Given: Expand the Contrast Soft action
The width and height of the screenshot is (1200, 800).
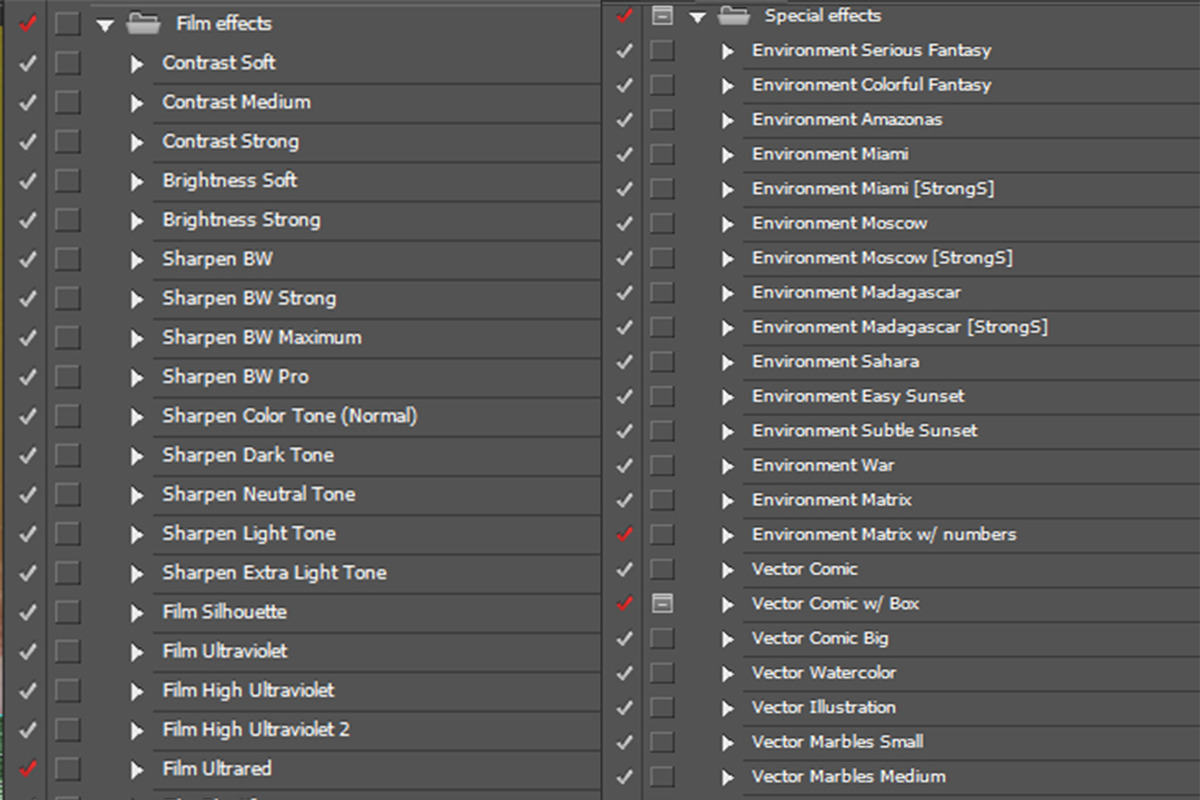Looking at the screenshot, I should point(137,64).
